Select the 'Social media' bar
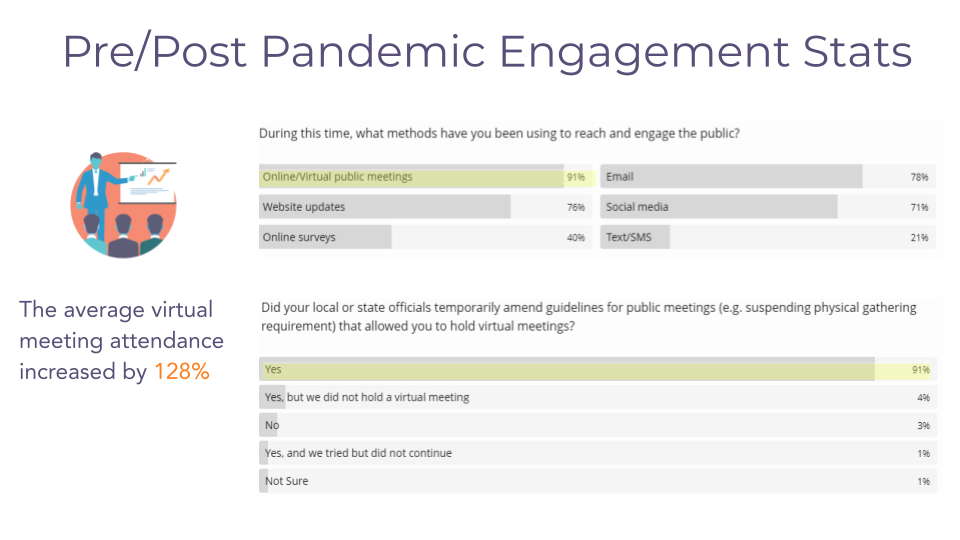This screenshot has height=540, width=960. [x=718, y=207]
